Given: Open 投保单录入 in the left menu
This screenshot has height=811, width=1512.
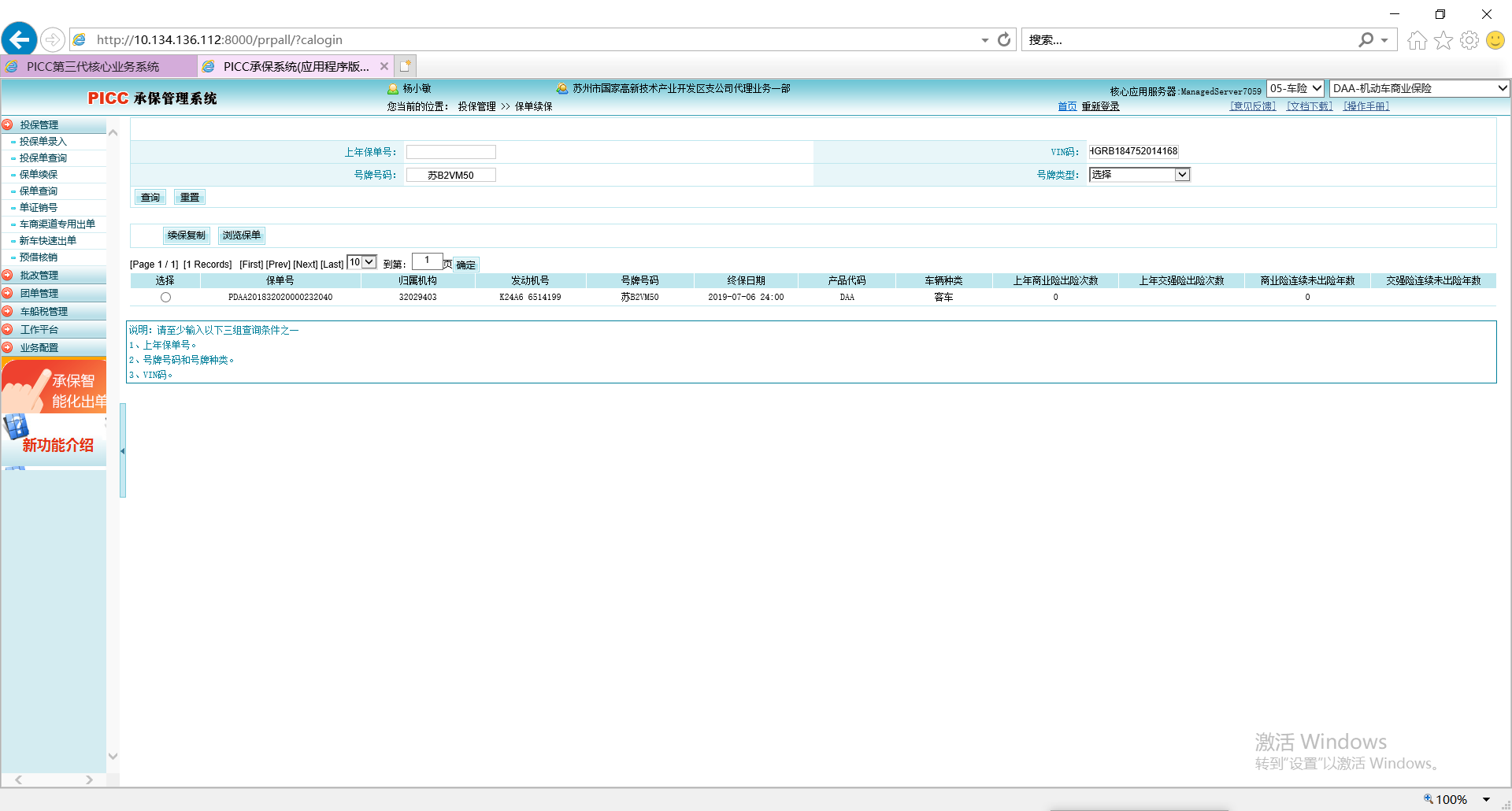Looking at the screenshot, I should [43, 142].
